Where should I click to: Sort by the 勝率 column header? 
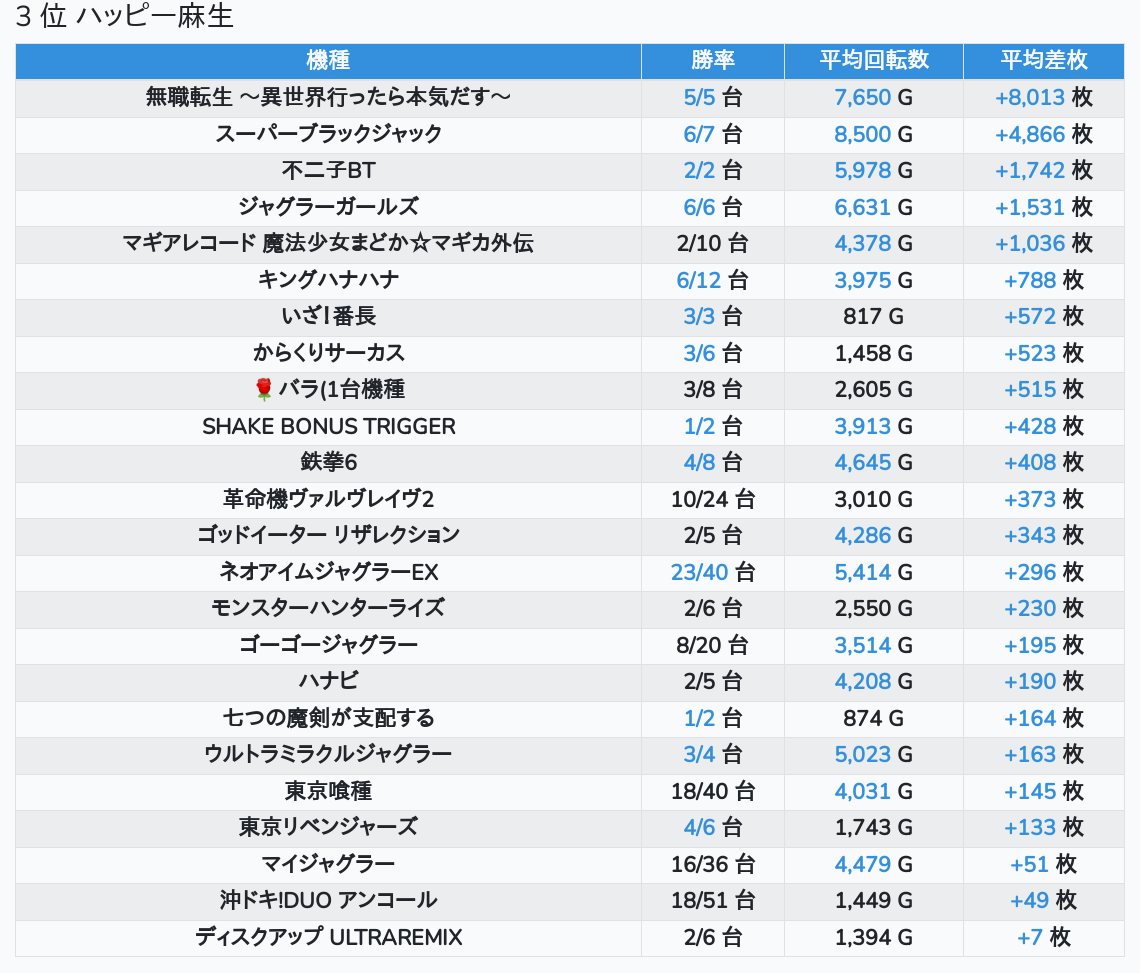(x=712, y=60)
